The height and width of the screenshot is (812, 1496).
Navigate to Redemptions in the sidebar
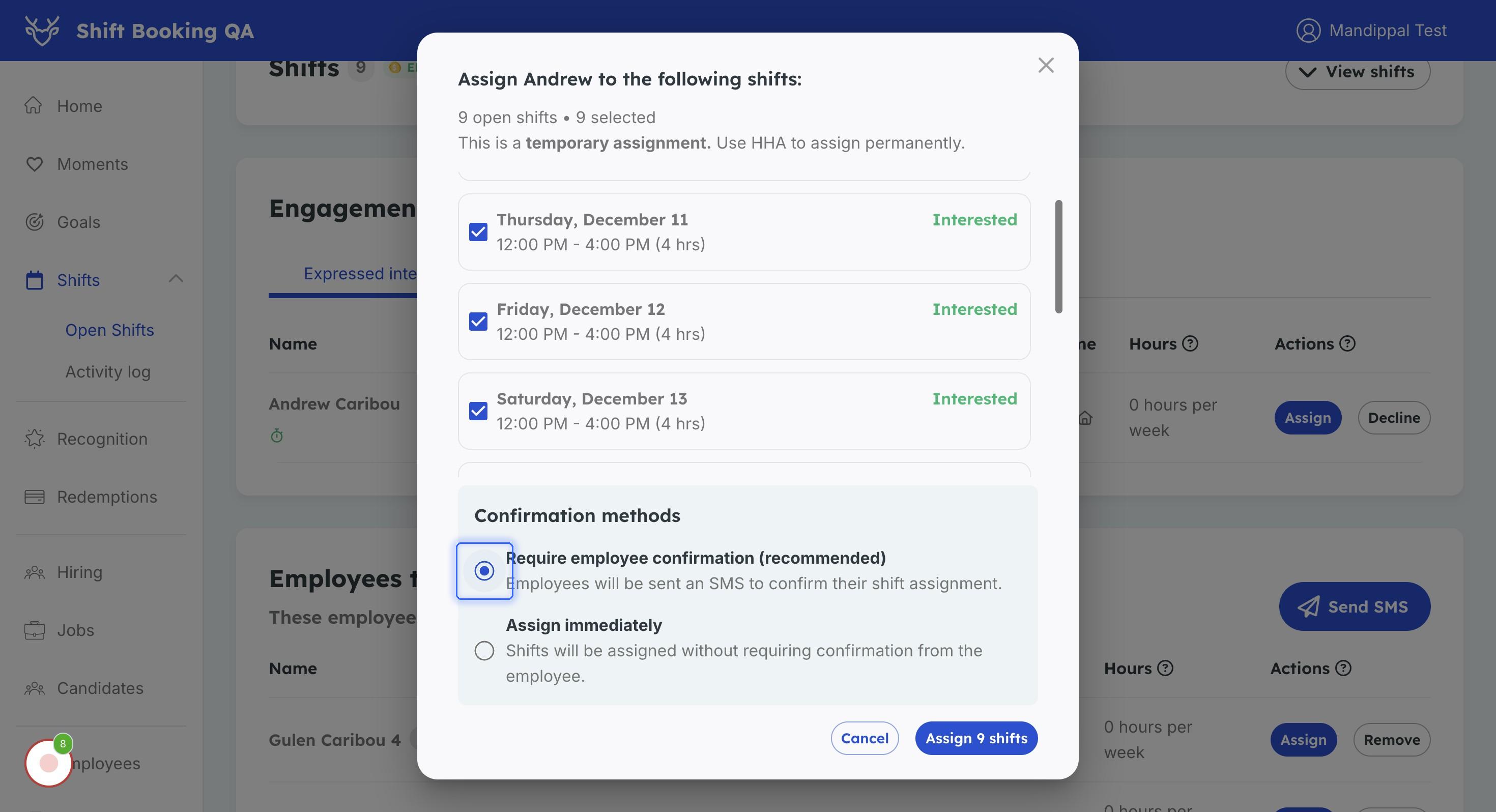(x=107, y=497)
